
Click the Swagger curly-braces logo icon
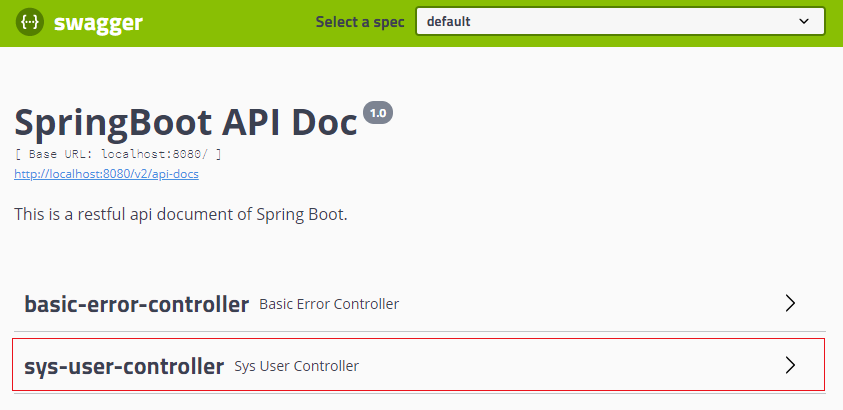[x=30, y=22]
